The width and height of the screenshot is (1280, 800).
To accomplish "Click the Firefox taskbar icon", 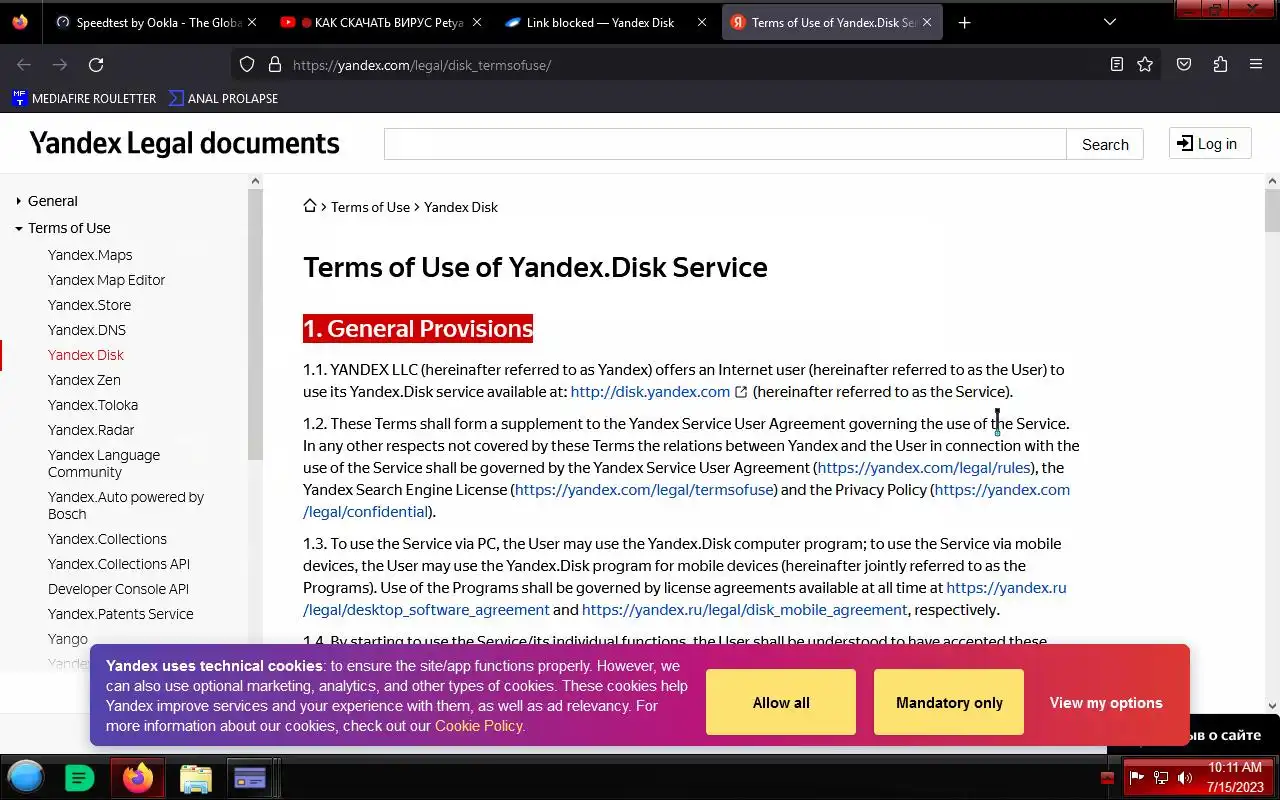I will (138, 777).
